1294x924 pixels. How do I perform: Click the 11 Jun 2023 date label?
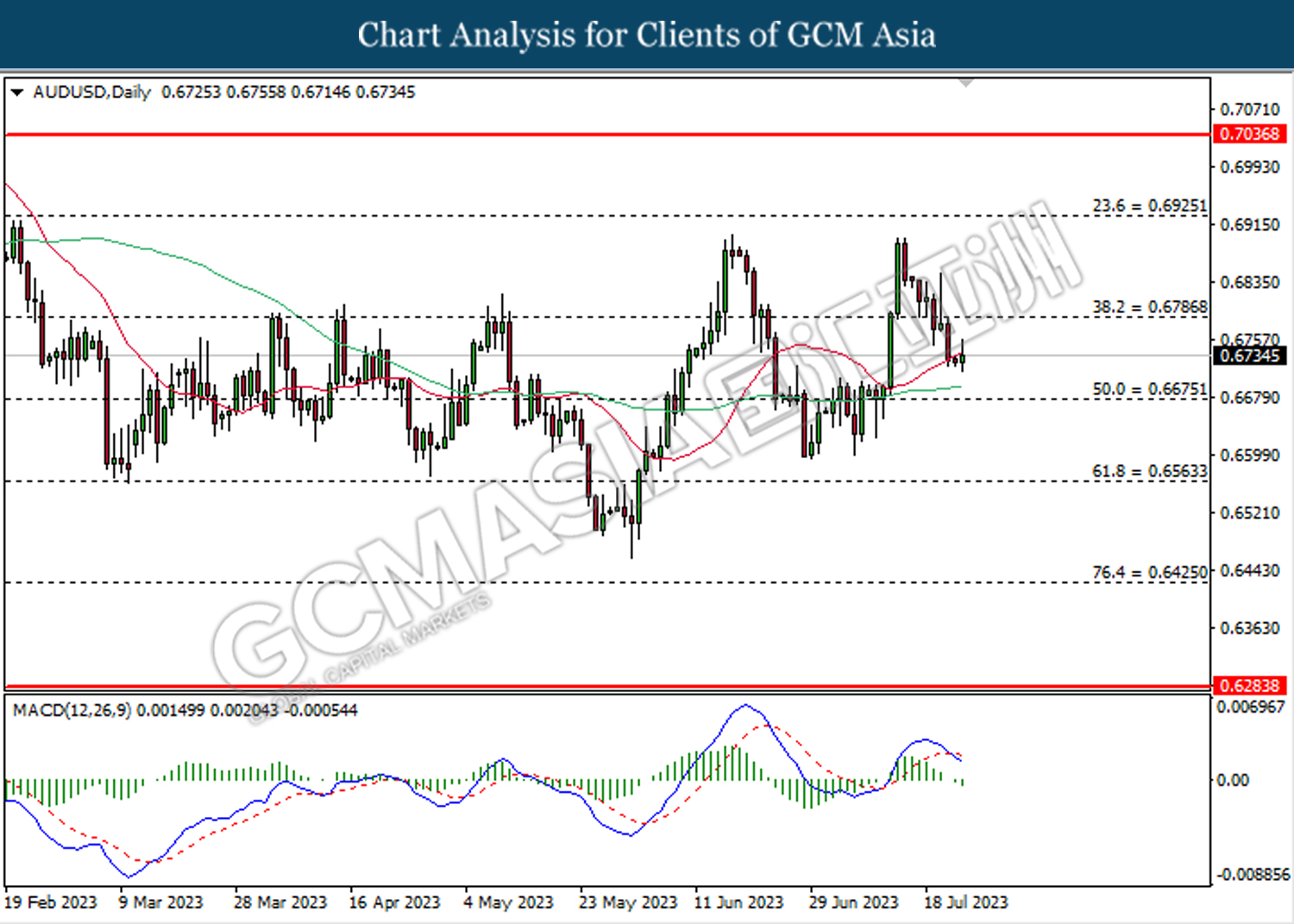(x=739, y=902)
